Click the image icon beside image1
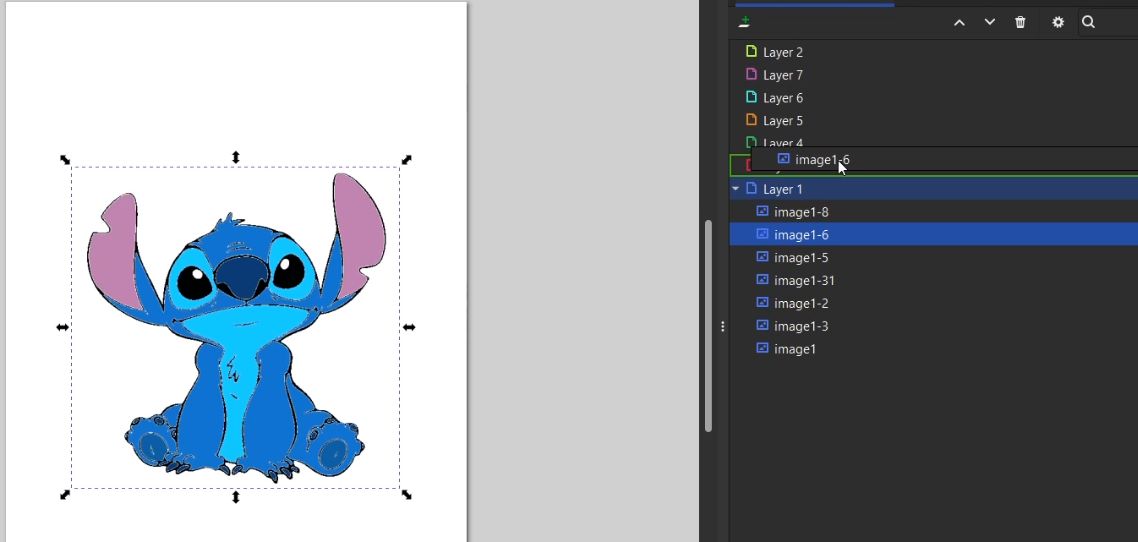The image size is (1138, 542). (763, 348)
